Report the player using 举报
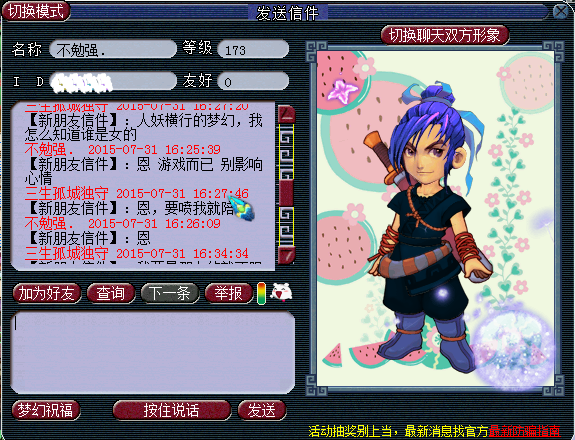Viewport: 575px width, 440px height. tap(229, 293)
